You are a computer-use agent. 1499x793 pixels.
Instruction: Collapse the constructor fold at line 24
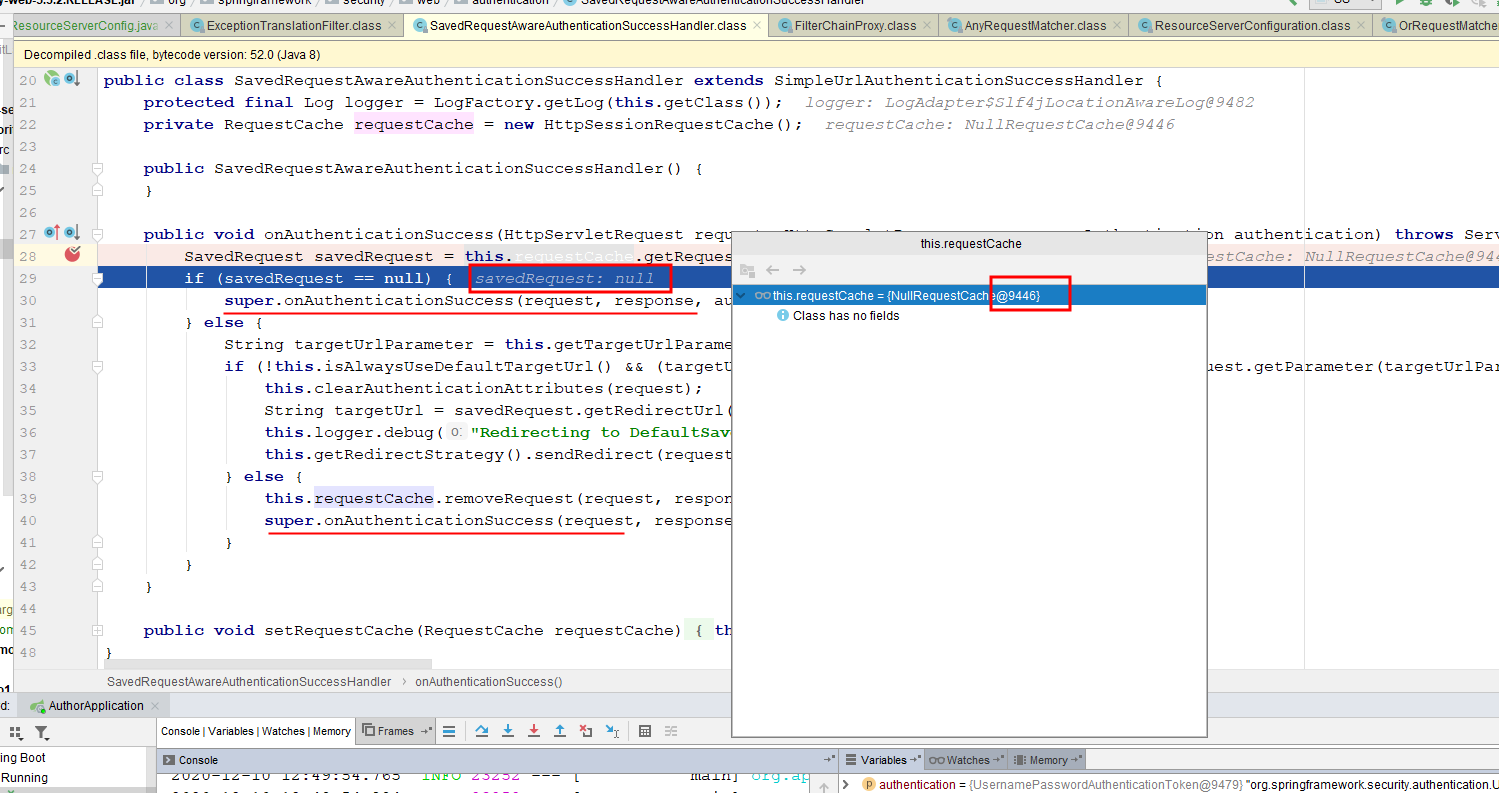pos(97,168)
